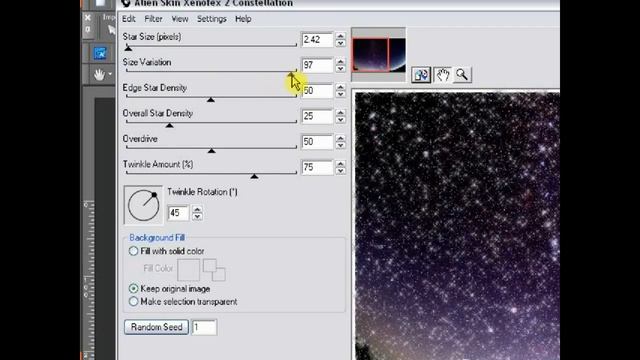The height and width of the screenshot is (360, 640).
Task: Open the Filter menu
Action: [x=153, y=19]
